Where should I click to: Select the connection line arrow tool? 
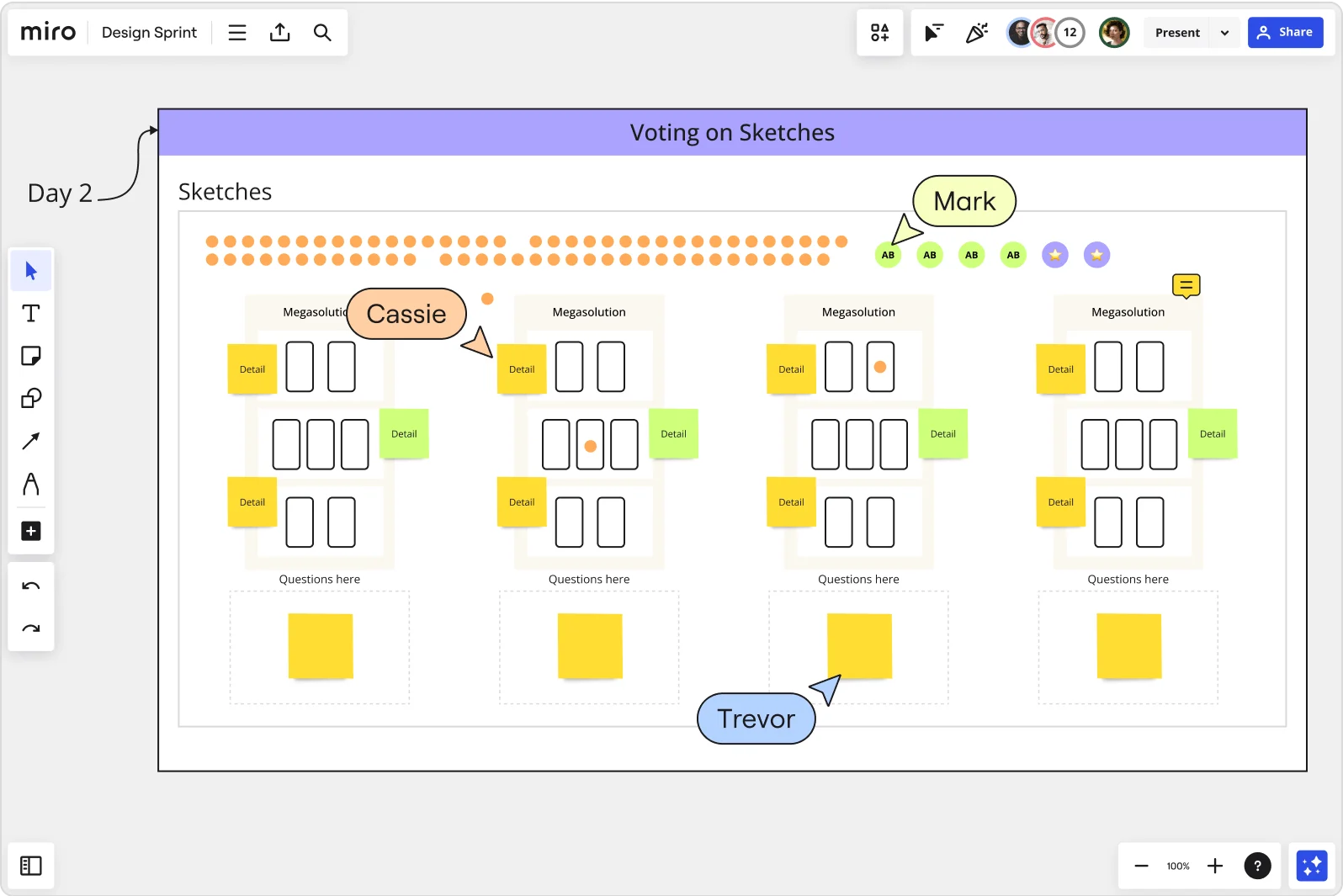pos(31,441)
